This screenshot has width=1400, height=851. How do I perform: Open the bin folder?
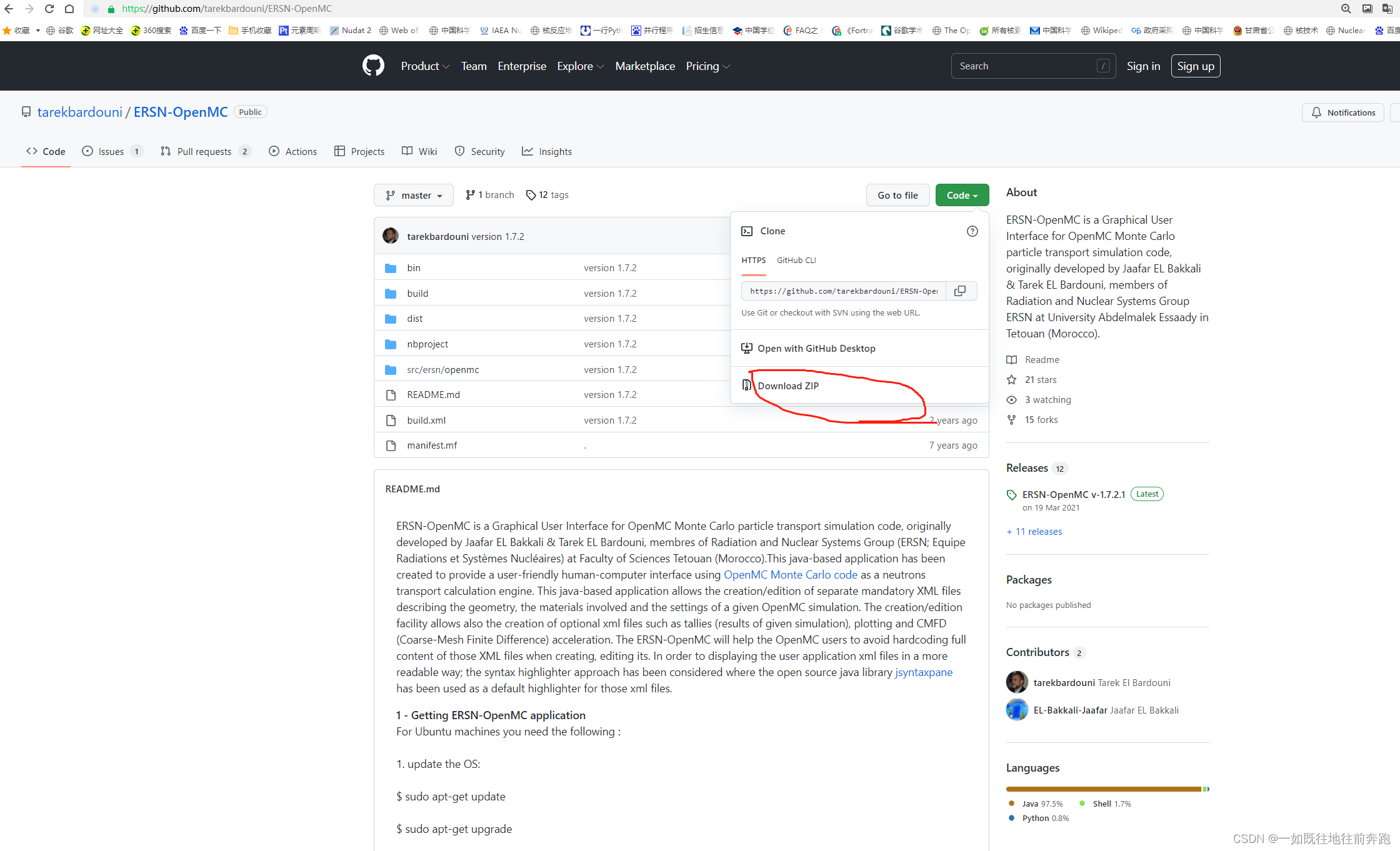click(x=413, y=267)
